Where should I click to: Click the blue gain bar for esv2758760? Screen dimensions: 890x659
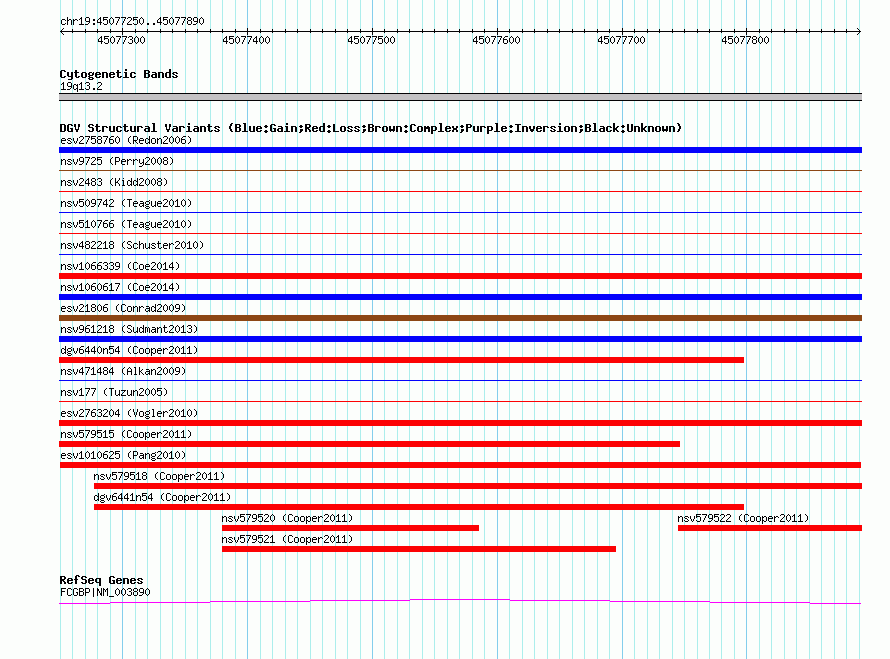[460, 150]
